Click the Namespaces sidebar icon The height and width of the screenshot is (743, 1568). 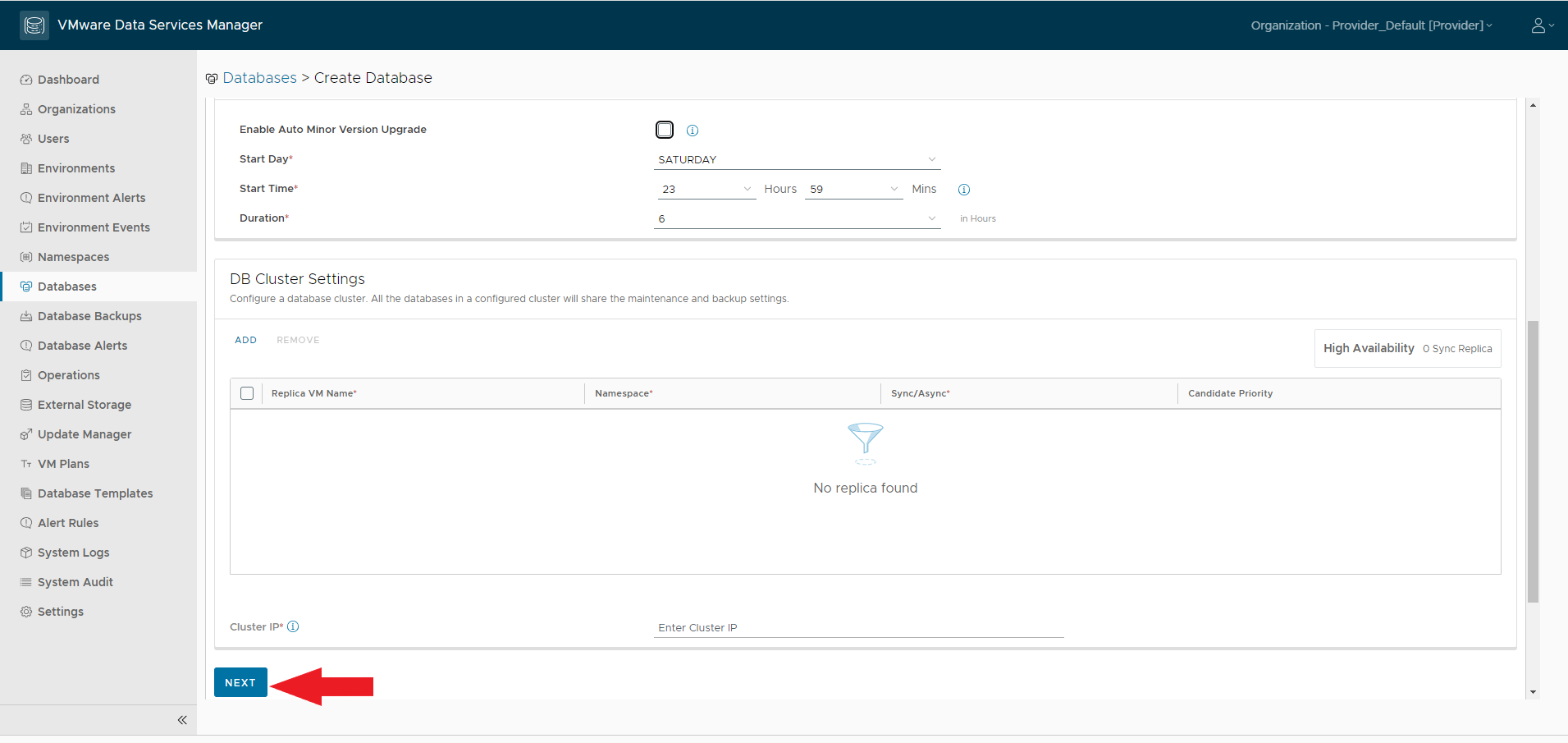(26, 257)
